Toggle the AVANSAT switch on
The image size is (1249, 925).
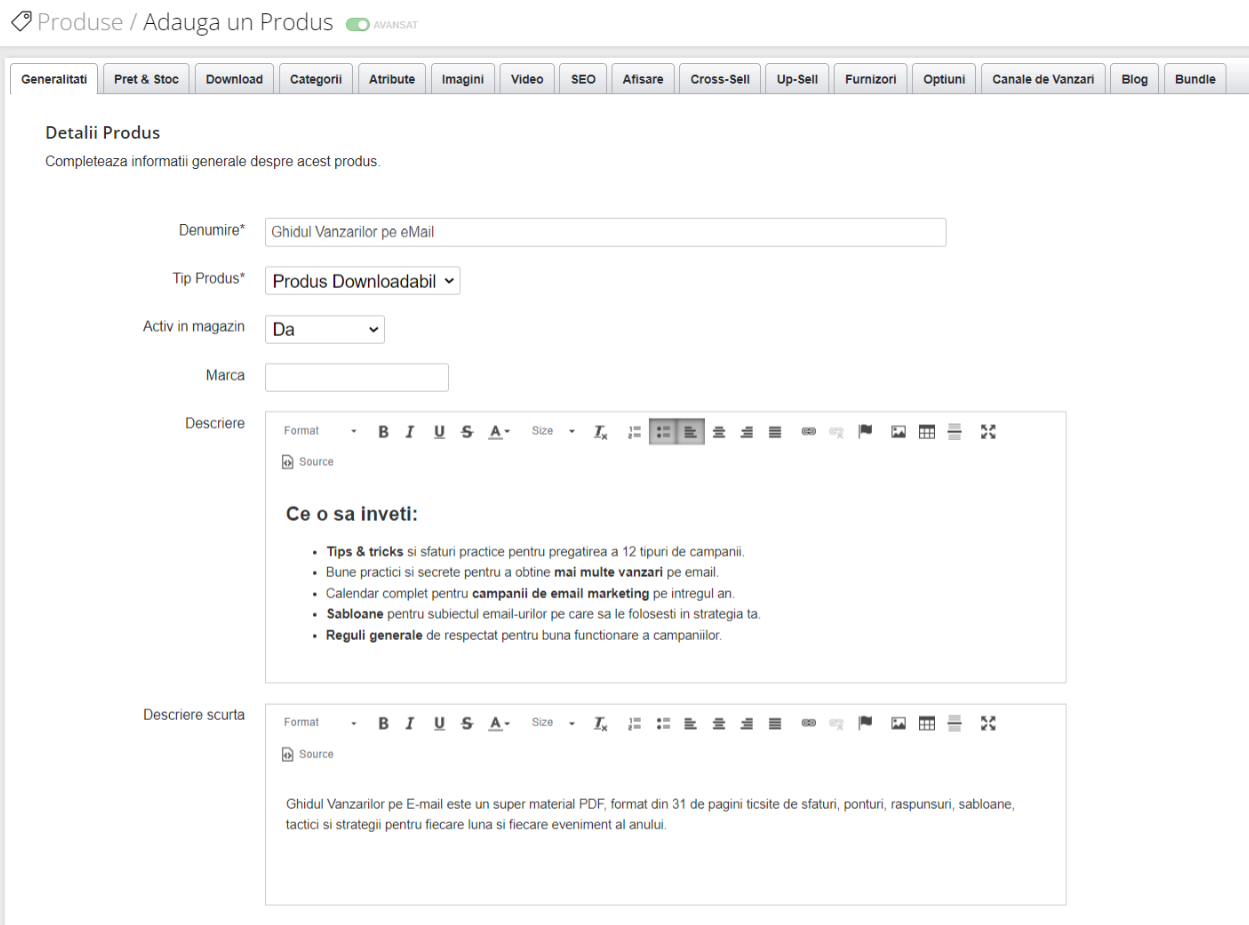pos(359,22)
